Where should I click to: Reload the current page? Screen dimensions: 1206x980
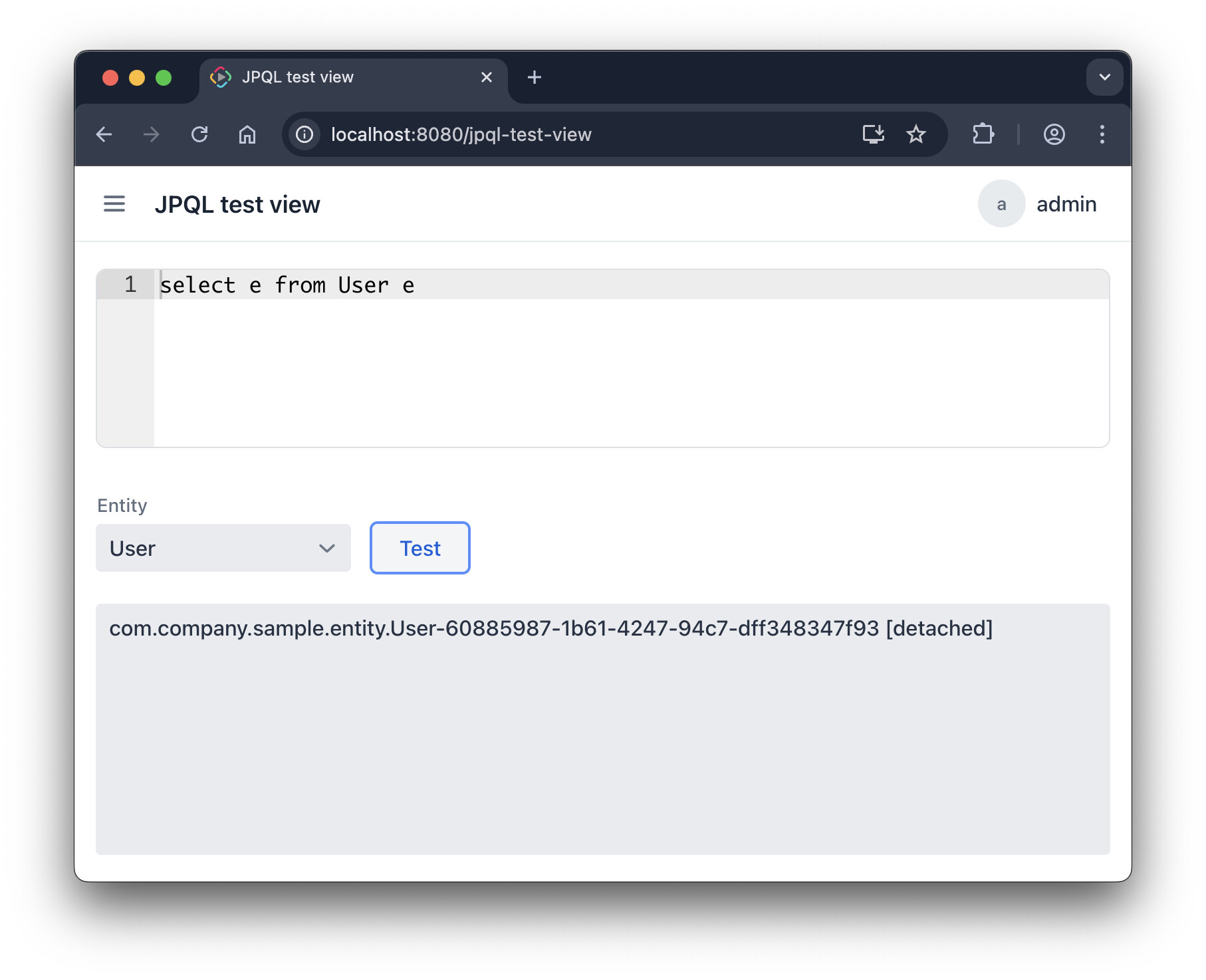[x=199, y=135]
